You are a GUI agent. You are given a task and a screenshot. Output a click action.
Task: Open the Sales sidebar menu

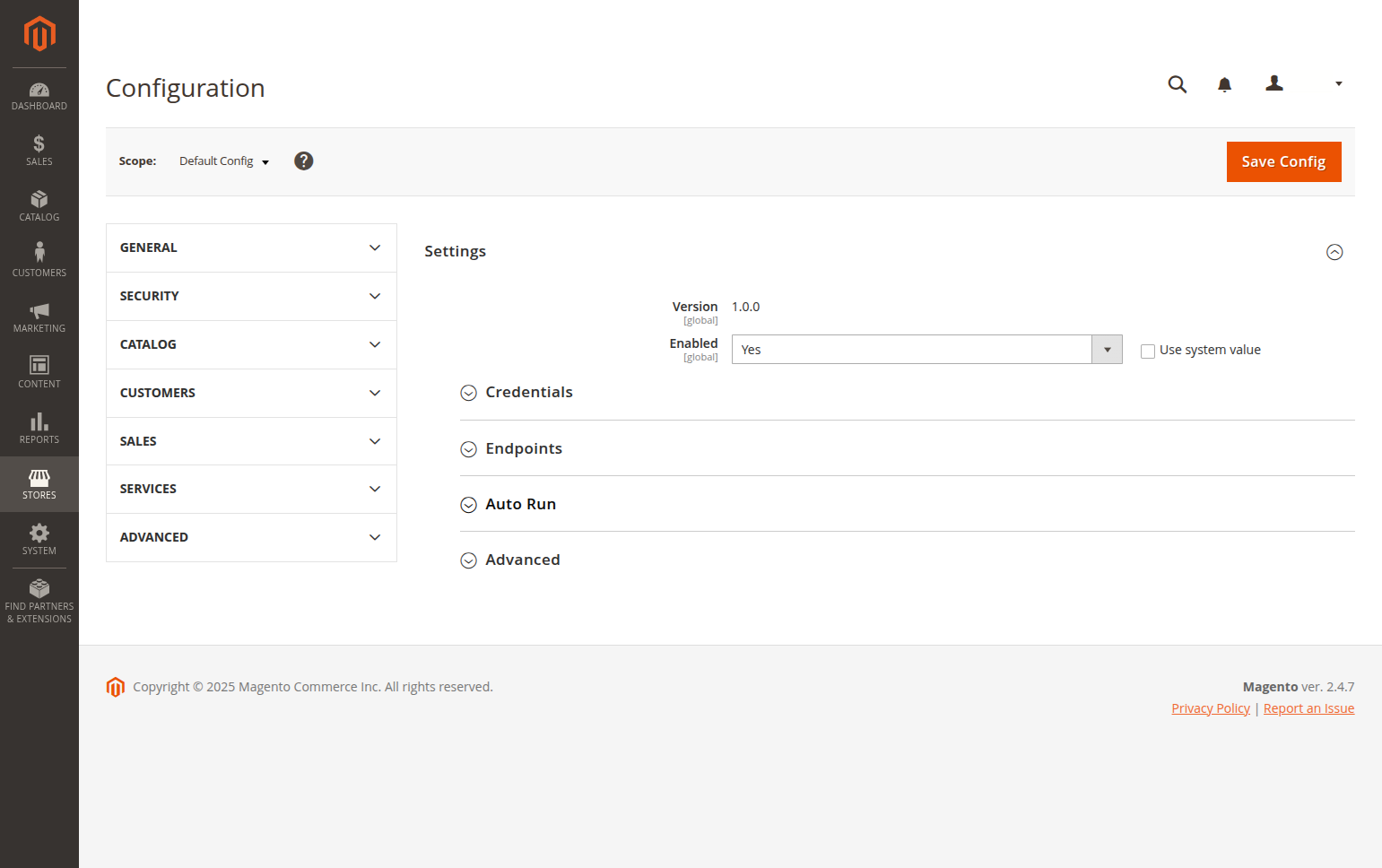(x=39, y=151)
